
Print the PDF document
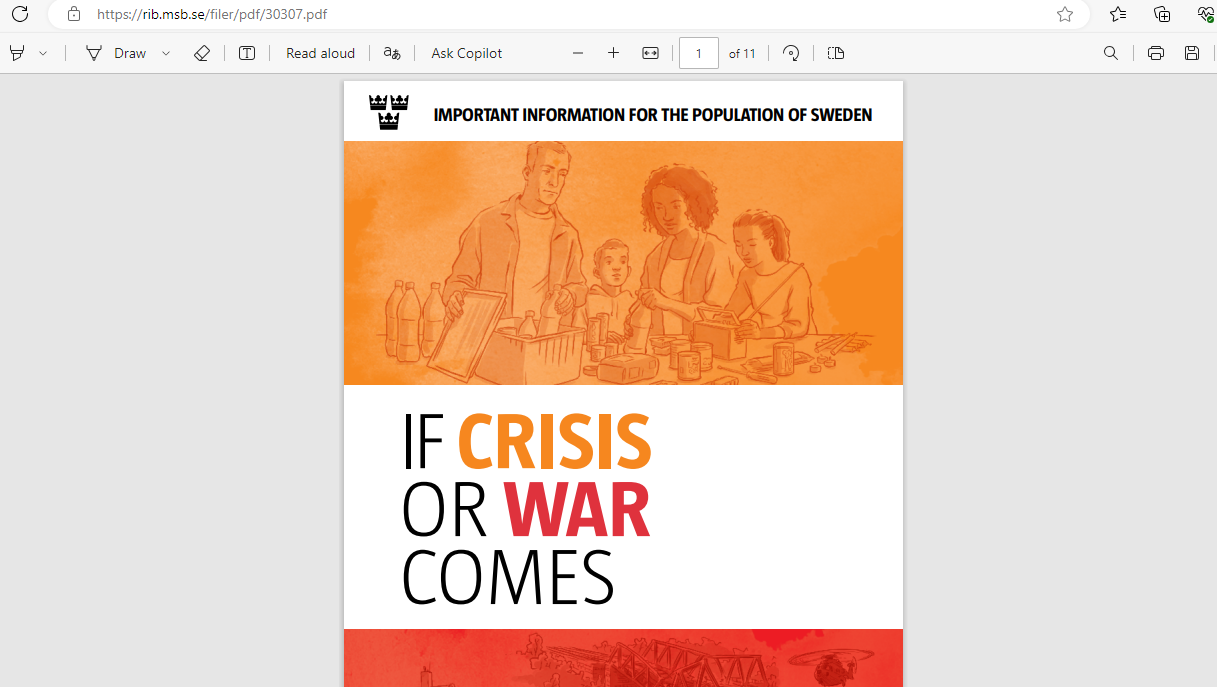(x=1156, y=53)
